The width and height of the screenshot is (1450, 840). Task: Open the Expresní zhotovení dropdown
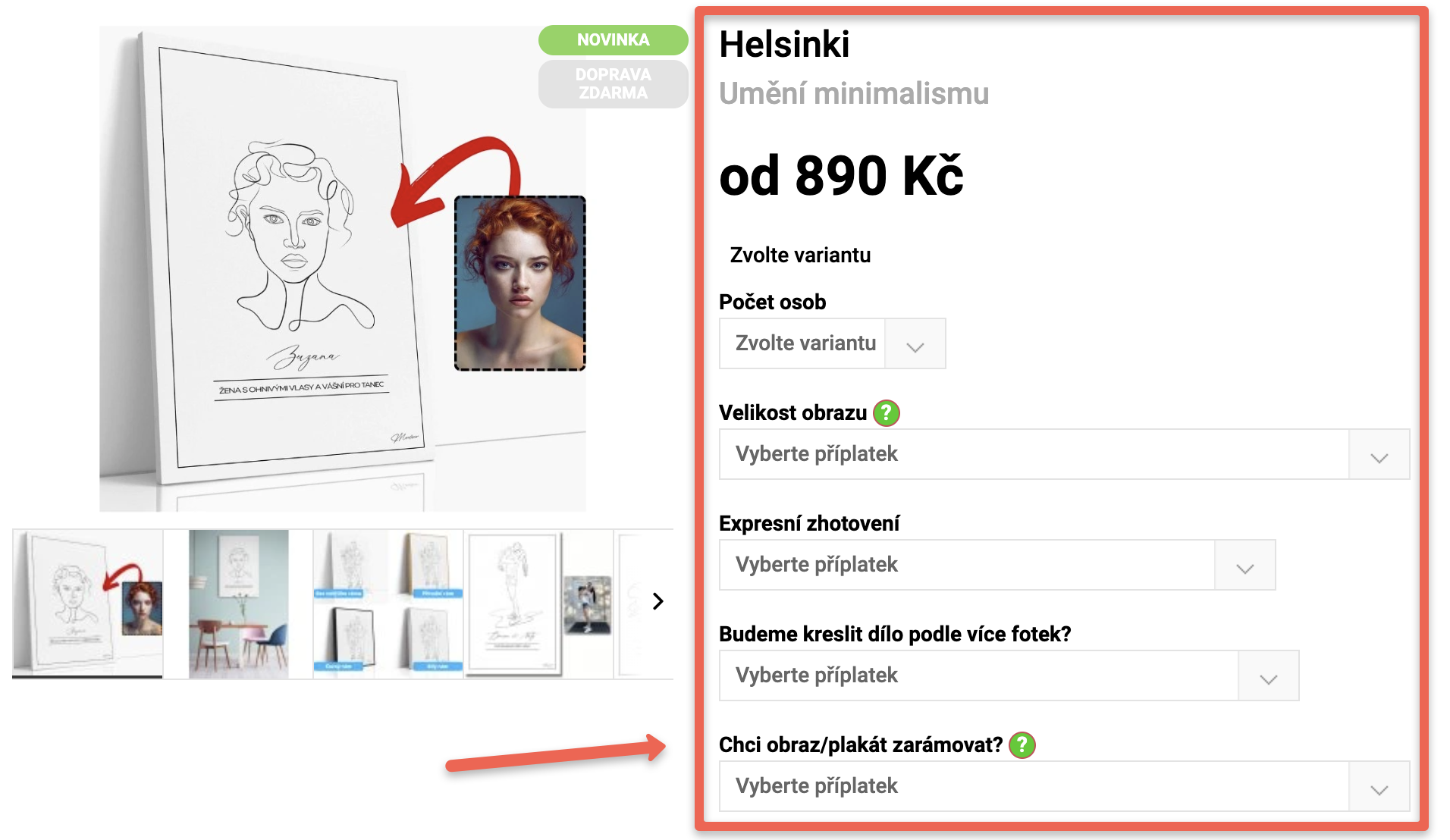click(996, 565)
